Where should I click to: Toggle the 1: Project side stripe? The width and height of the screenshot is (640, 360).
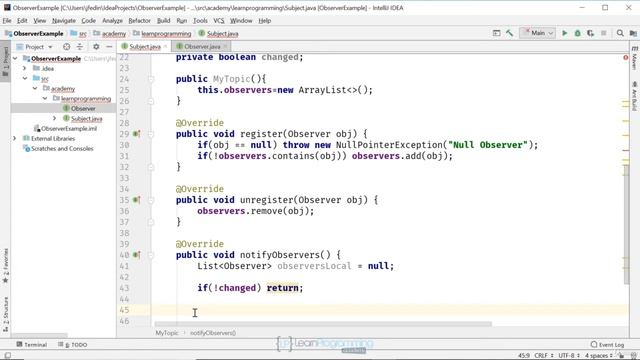5,61
